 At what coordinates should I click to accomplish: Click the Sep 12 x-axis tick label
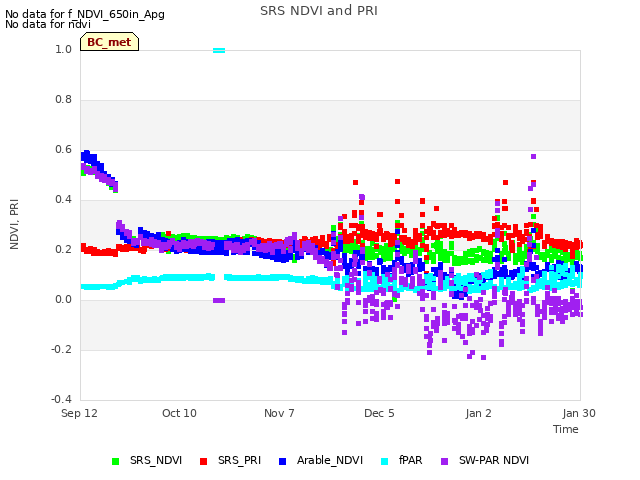[x=80, y=413]
